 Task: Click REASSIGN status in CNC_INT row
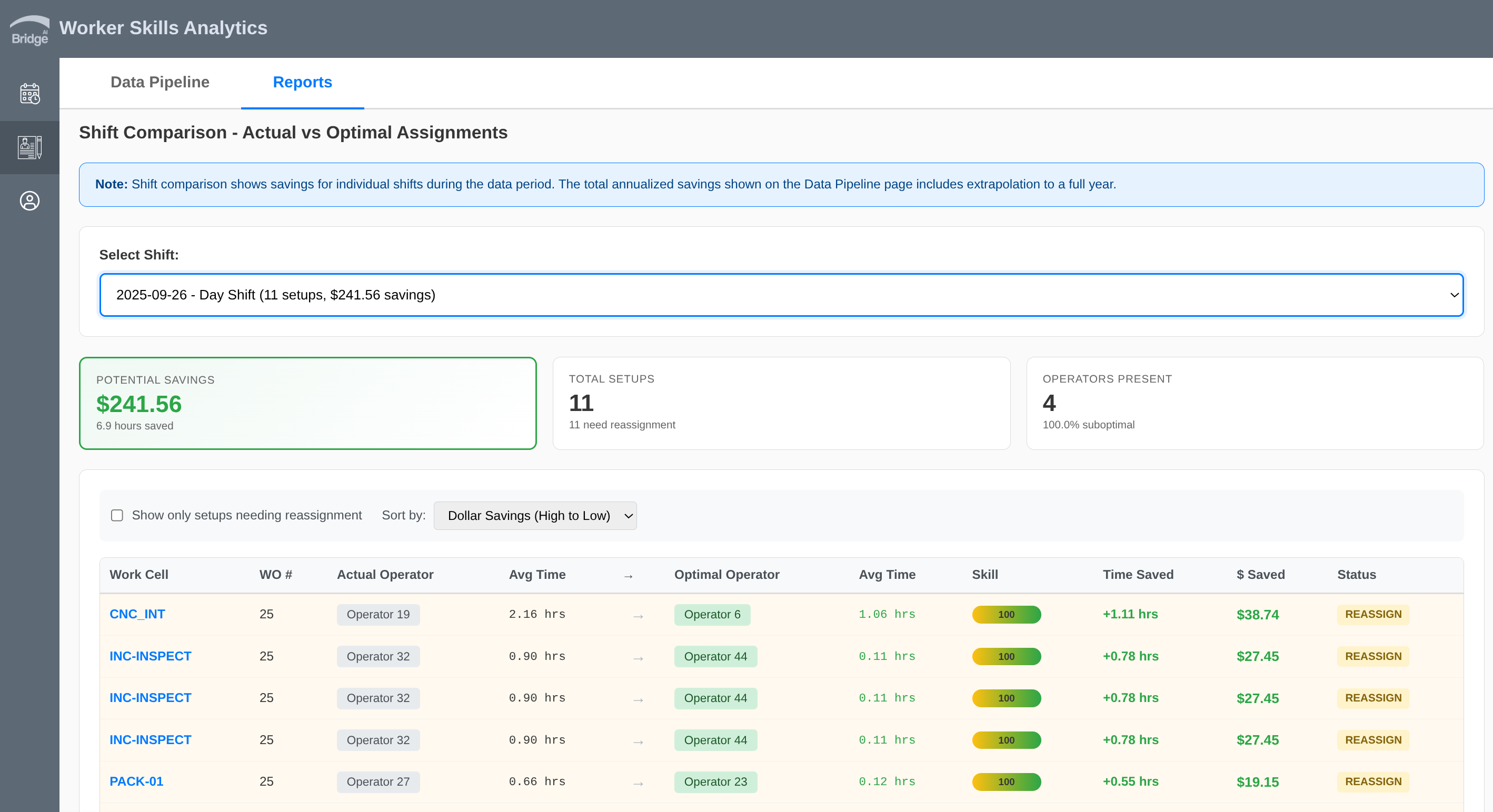[x=1373, y=615]
